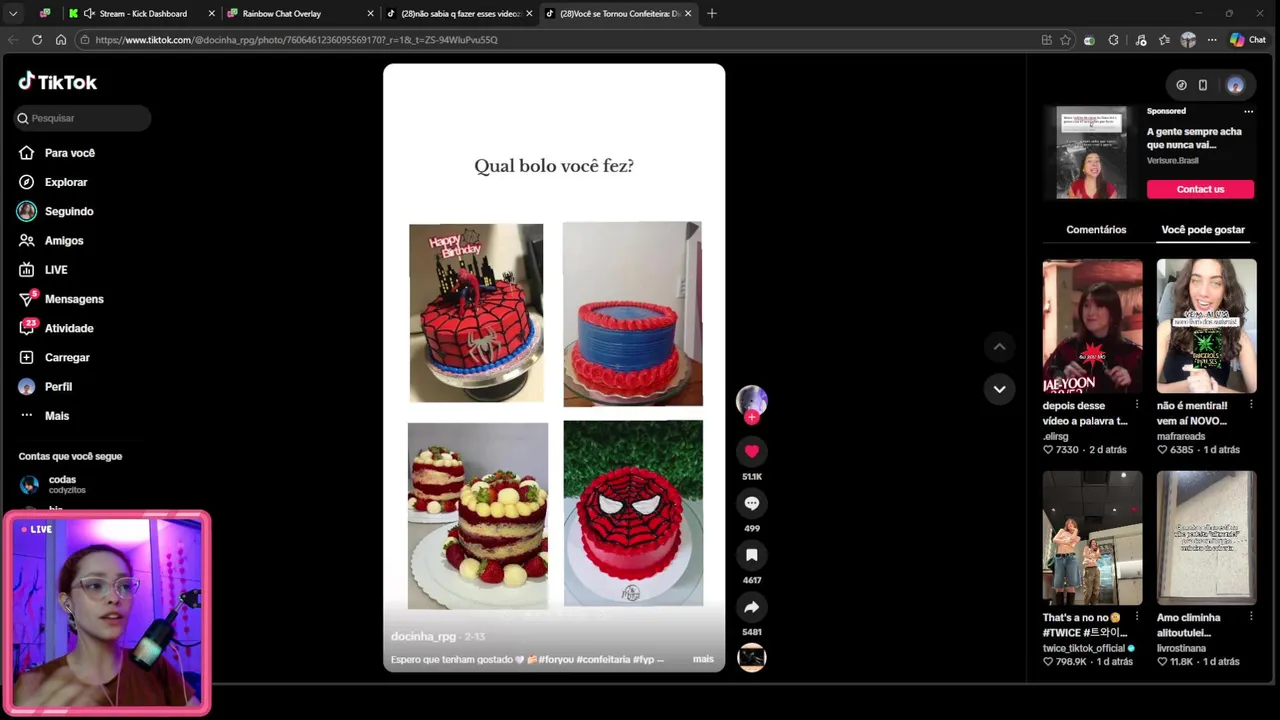This screenshot has height=720, width=1280.
Task: Open the tab search dropdown arrow
Action: pyautogui.click(x=13, y=14)
